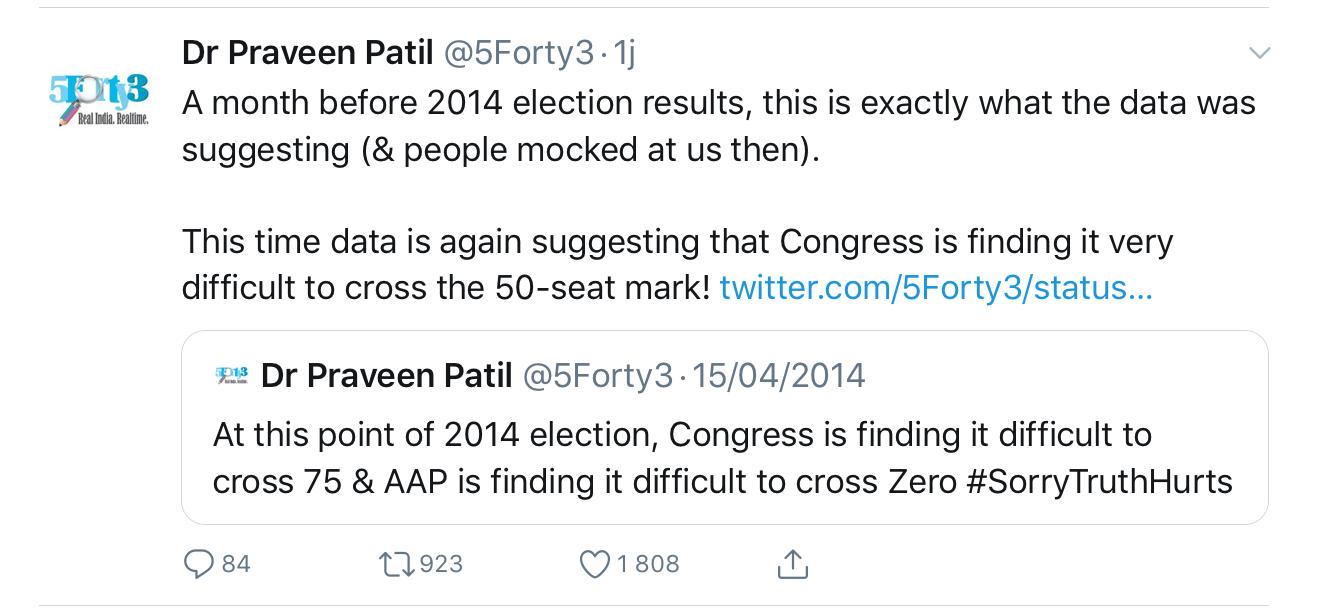Viewport: 1323px width, 608px height.
Task: Click the 1 808 likes count
Action: pyautogui.click(x=648, y=565)
